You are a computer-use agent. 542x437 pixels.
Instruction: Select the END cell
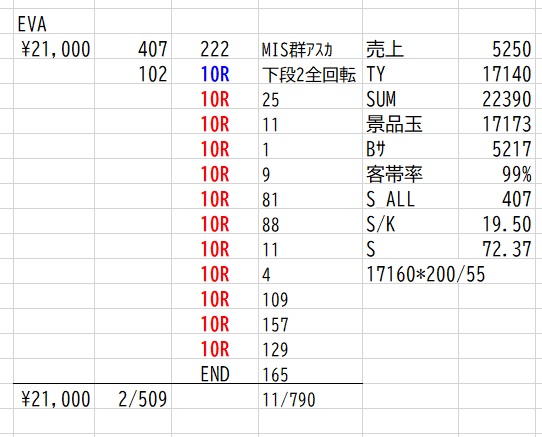tap(215, 374)
